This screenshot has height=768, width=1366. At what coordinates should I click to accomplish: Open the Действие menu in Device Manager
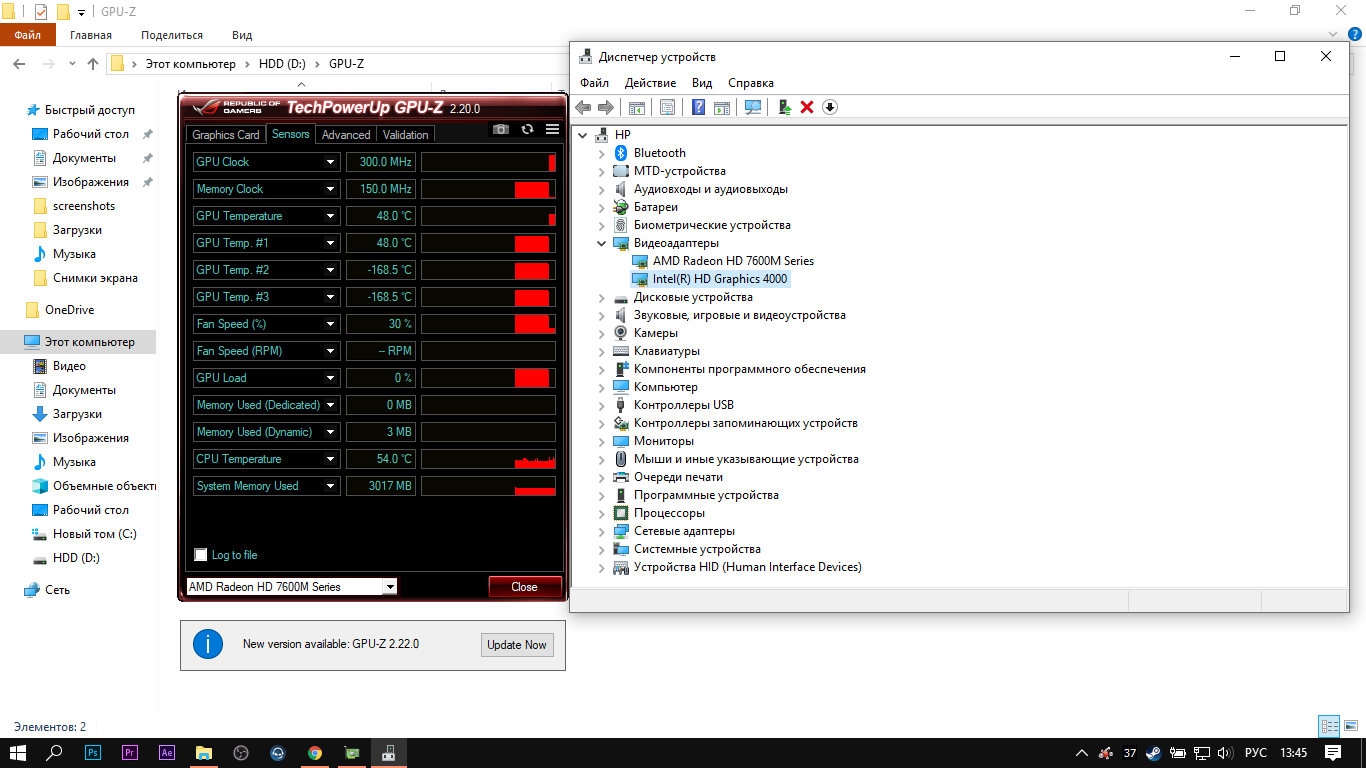(x=650, y=83)
